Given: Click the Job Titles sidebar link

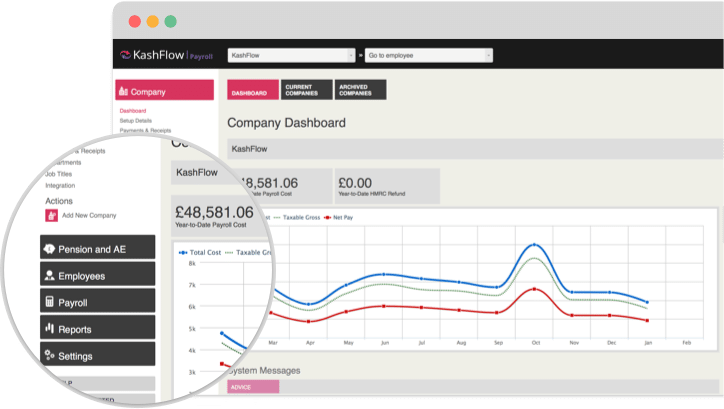Looking at the screenshot, I should tap(58, 173).
